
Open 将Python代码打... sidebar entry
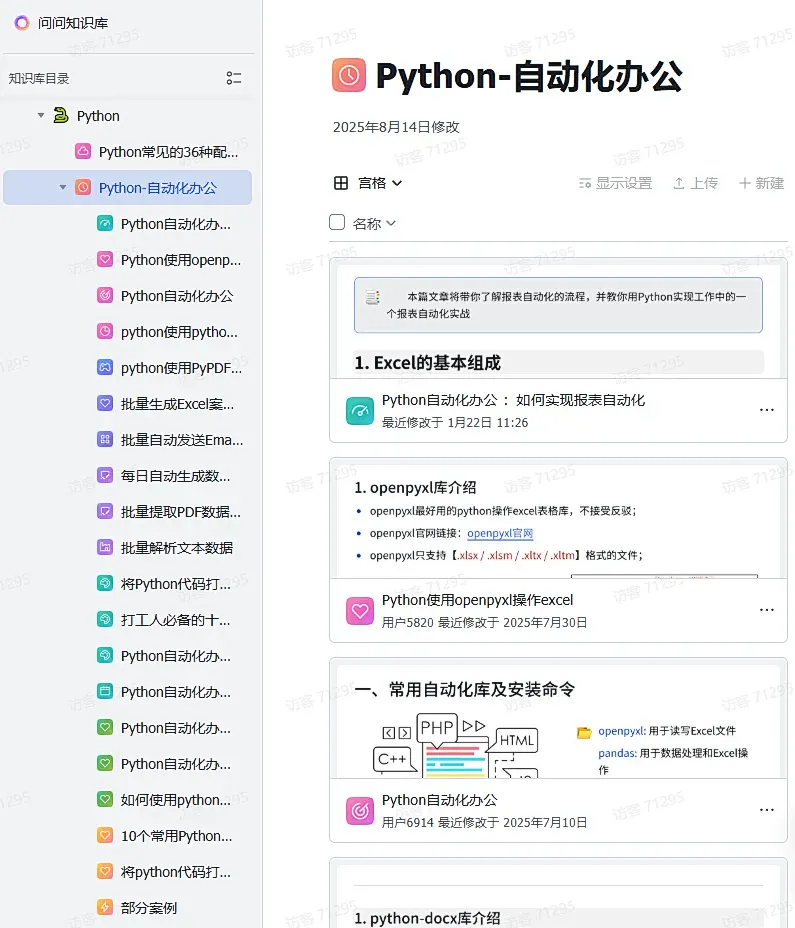pyautogui.click(x=176, y=584)
